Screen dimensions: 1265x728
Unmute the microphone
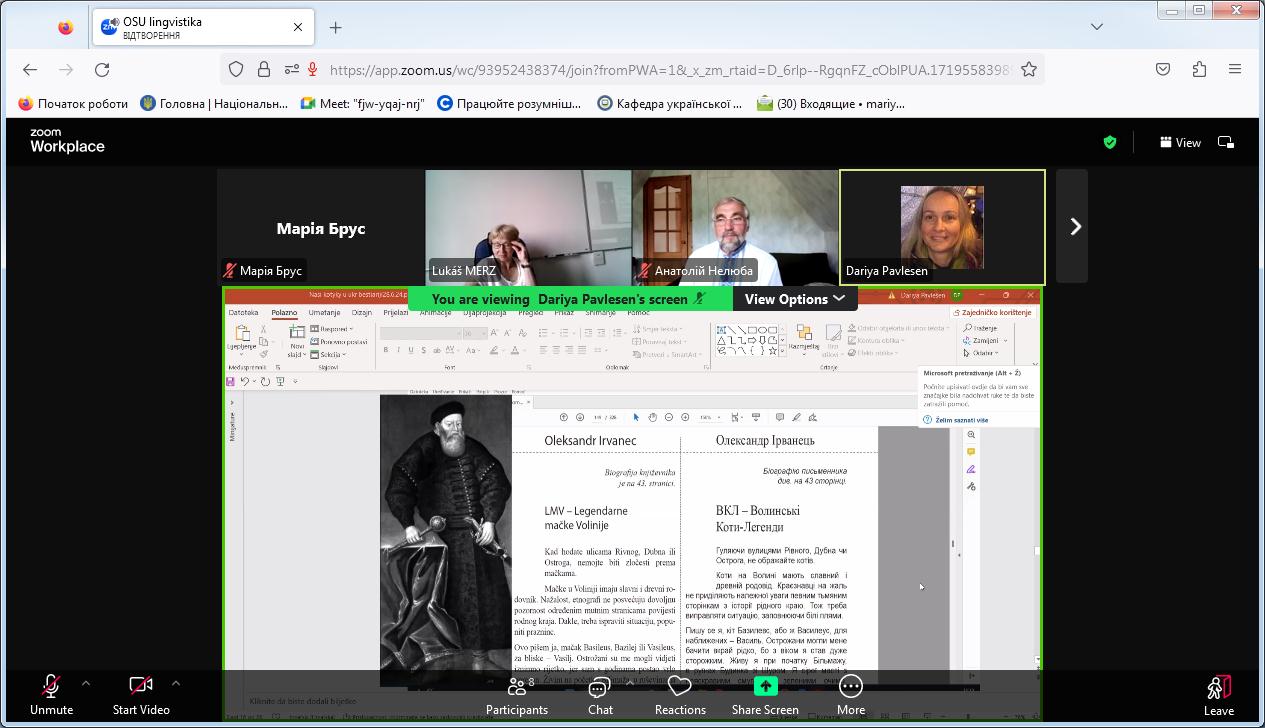pyautogui.click(x=51, y=687)
